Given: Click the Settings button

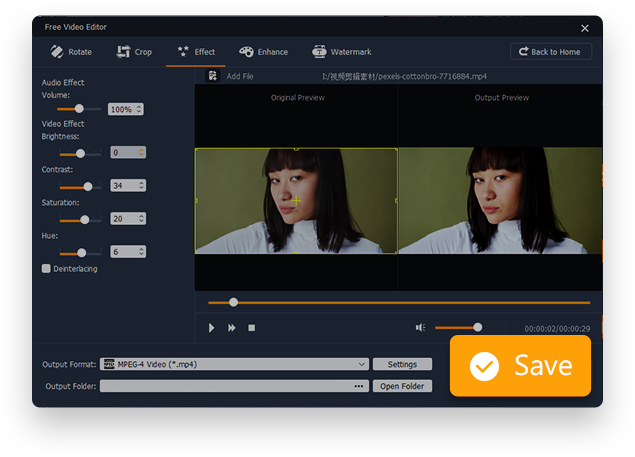Looking at the screenshot, I should [402, 364].
